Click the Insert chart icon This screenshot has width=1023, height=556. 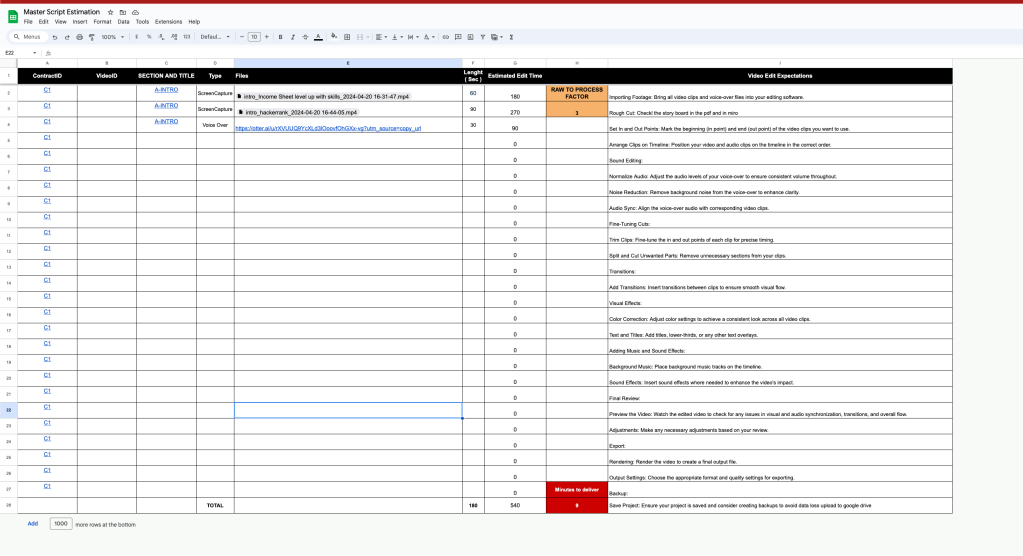(x=470, y=37)
